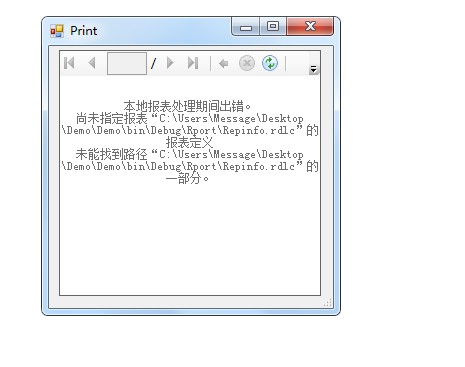Open the Print window system menu icon
Viewport: 465px width, 367px height.
57,31
